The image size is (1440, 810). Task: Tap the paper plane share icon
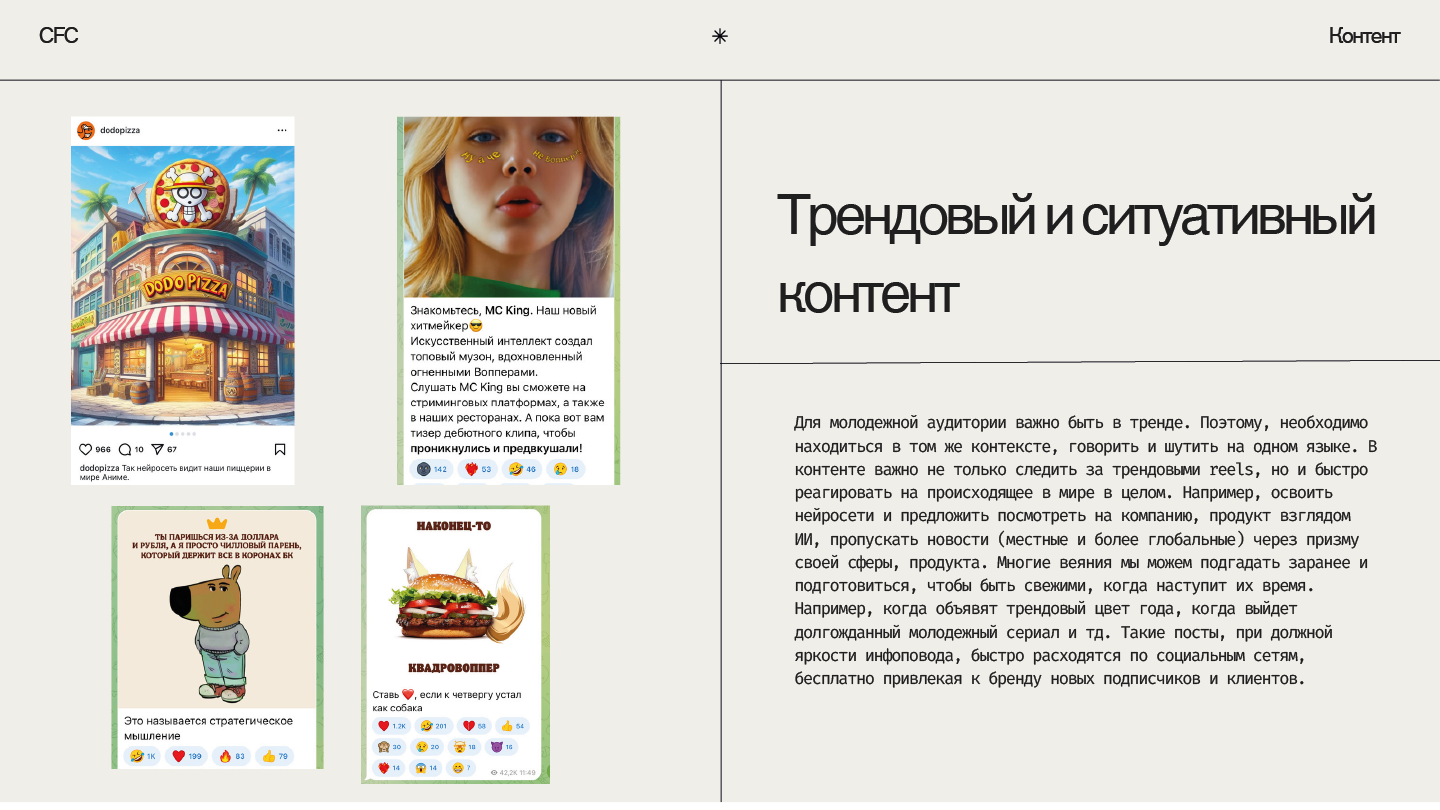click(x=157, y=450)
